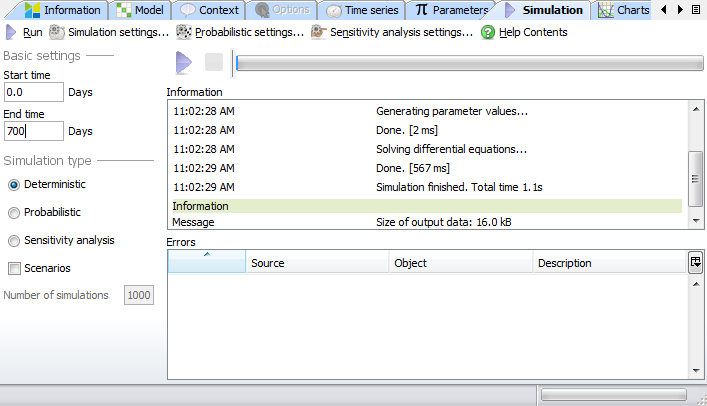This screenshot has width=707, height=406.
Task: Choose Sensitivity analysis radio option
Action: [14, 241]
